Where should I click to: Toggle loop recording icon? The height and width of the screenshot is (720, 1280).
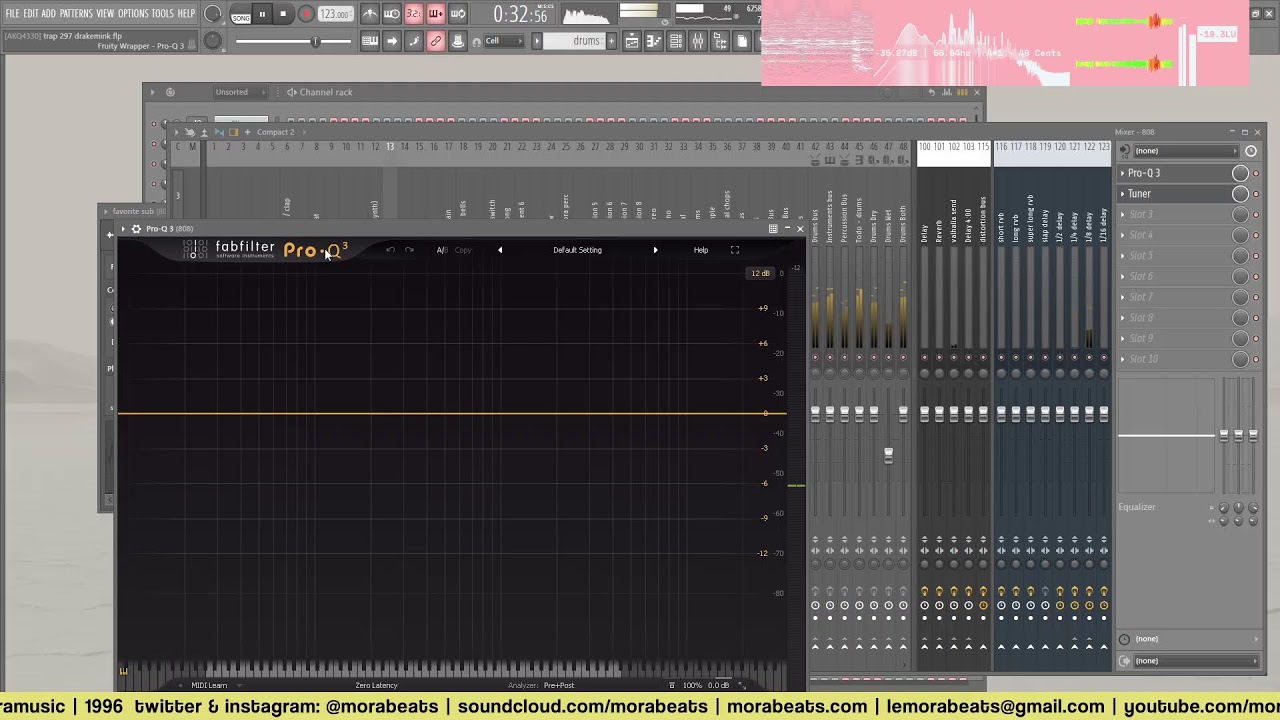coord(458,14)
